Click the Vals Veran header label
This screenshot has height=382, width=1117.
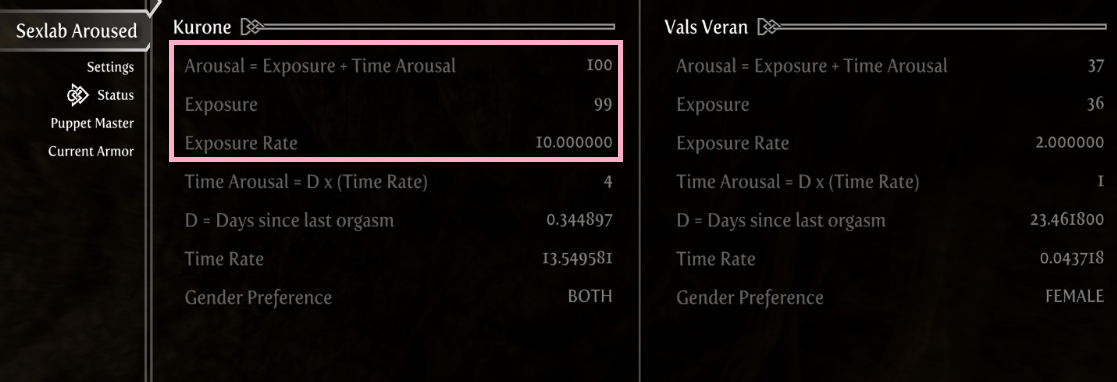pos(706,28)
